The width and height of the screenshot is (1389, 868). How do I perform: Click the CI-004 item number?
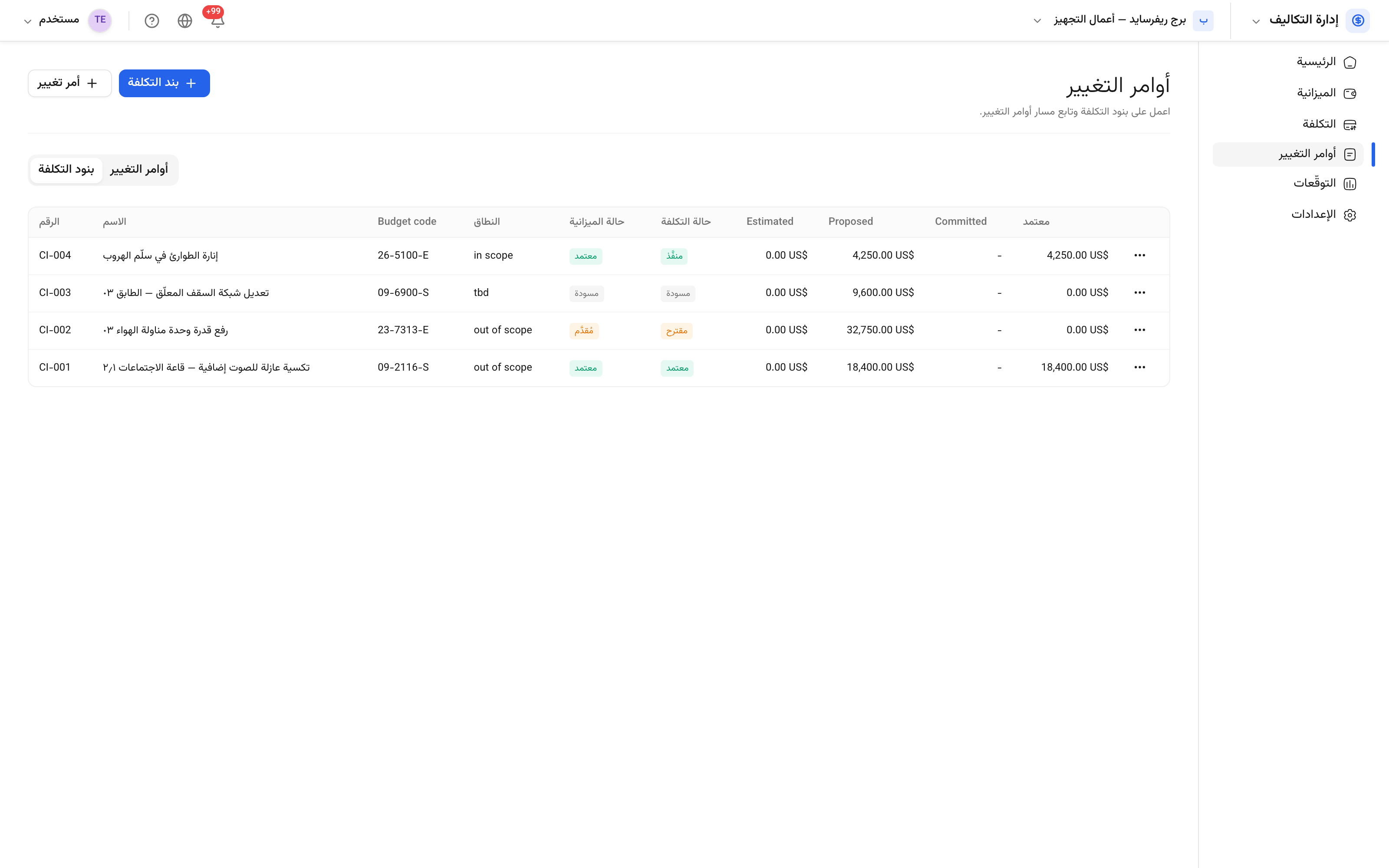pyautogui.click(x=55, y=256)
